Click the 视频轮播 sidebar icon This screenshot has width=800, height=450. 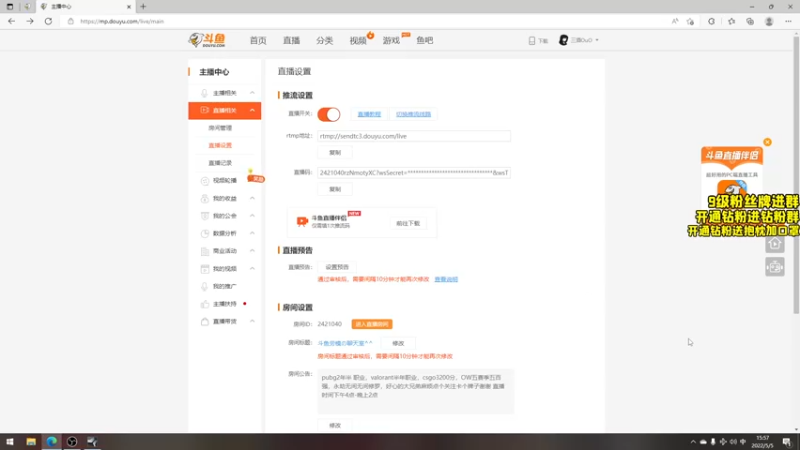(205, 181)
